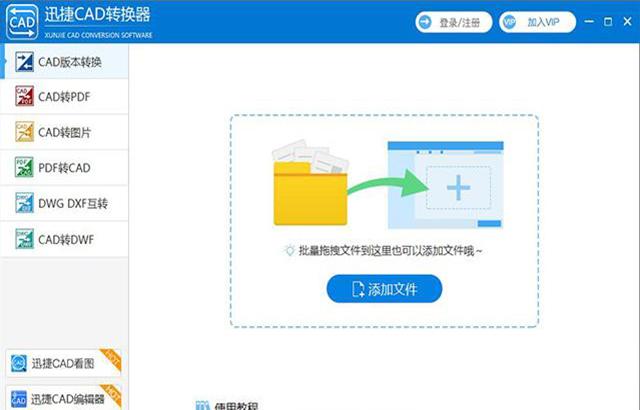
Task: Click the DWG DXF互转 icon
Action: coord(24,203)
